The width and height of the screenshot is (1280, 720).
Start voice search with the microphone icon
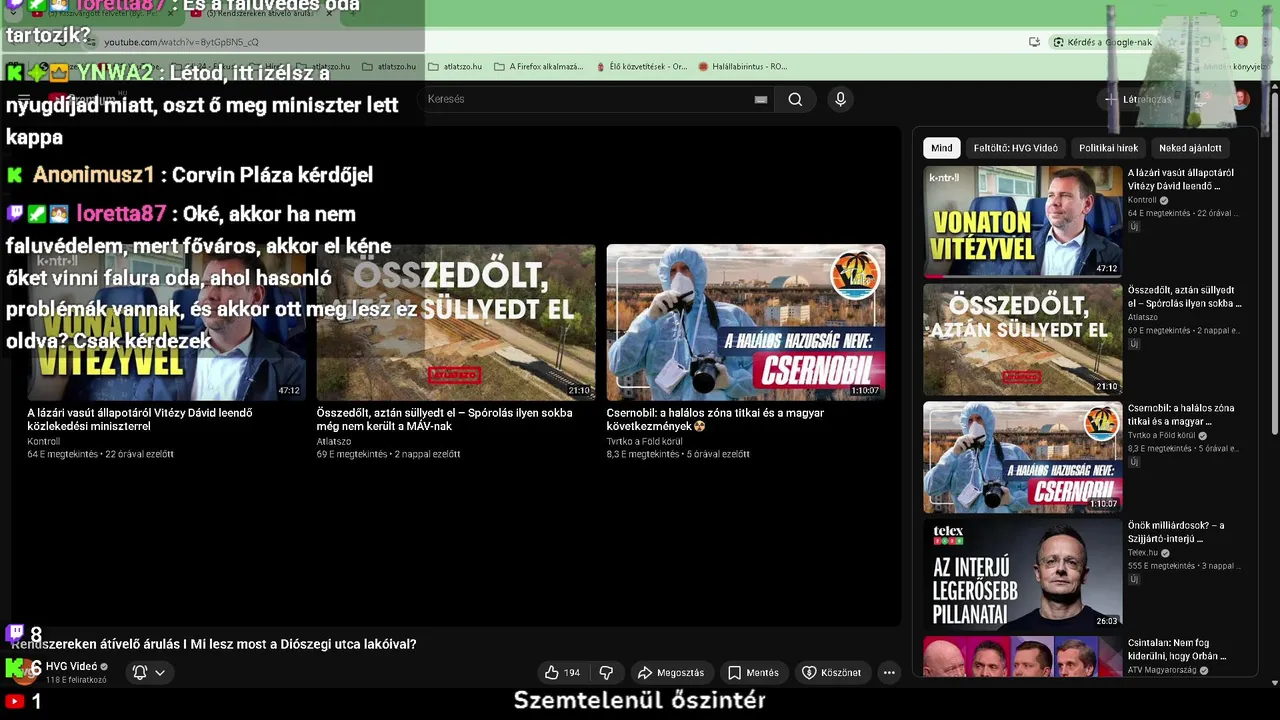(840, 99)
